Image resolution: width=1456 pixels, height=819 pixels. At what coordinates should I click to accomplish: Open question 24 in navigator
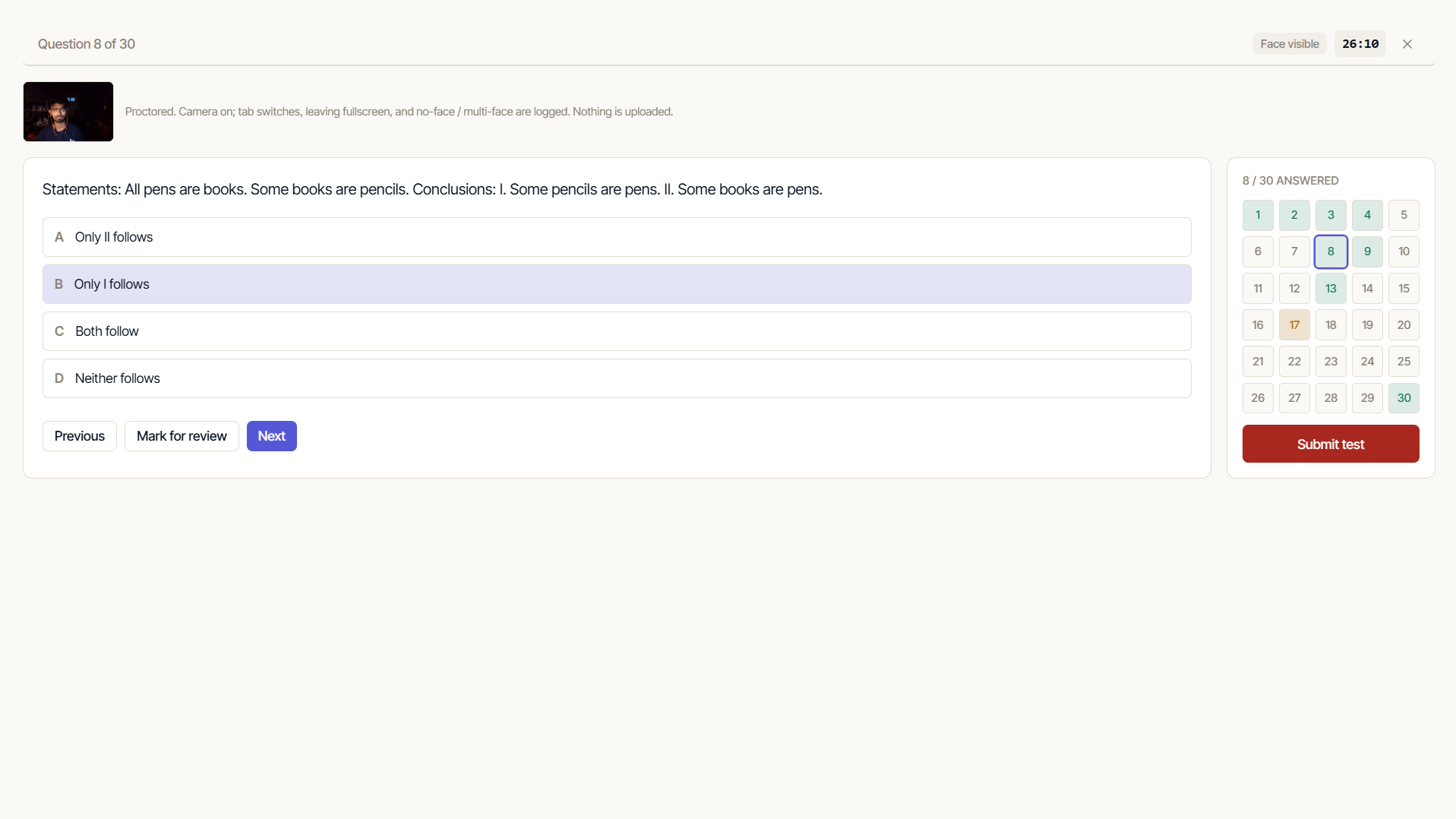pos(1367,362)
